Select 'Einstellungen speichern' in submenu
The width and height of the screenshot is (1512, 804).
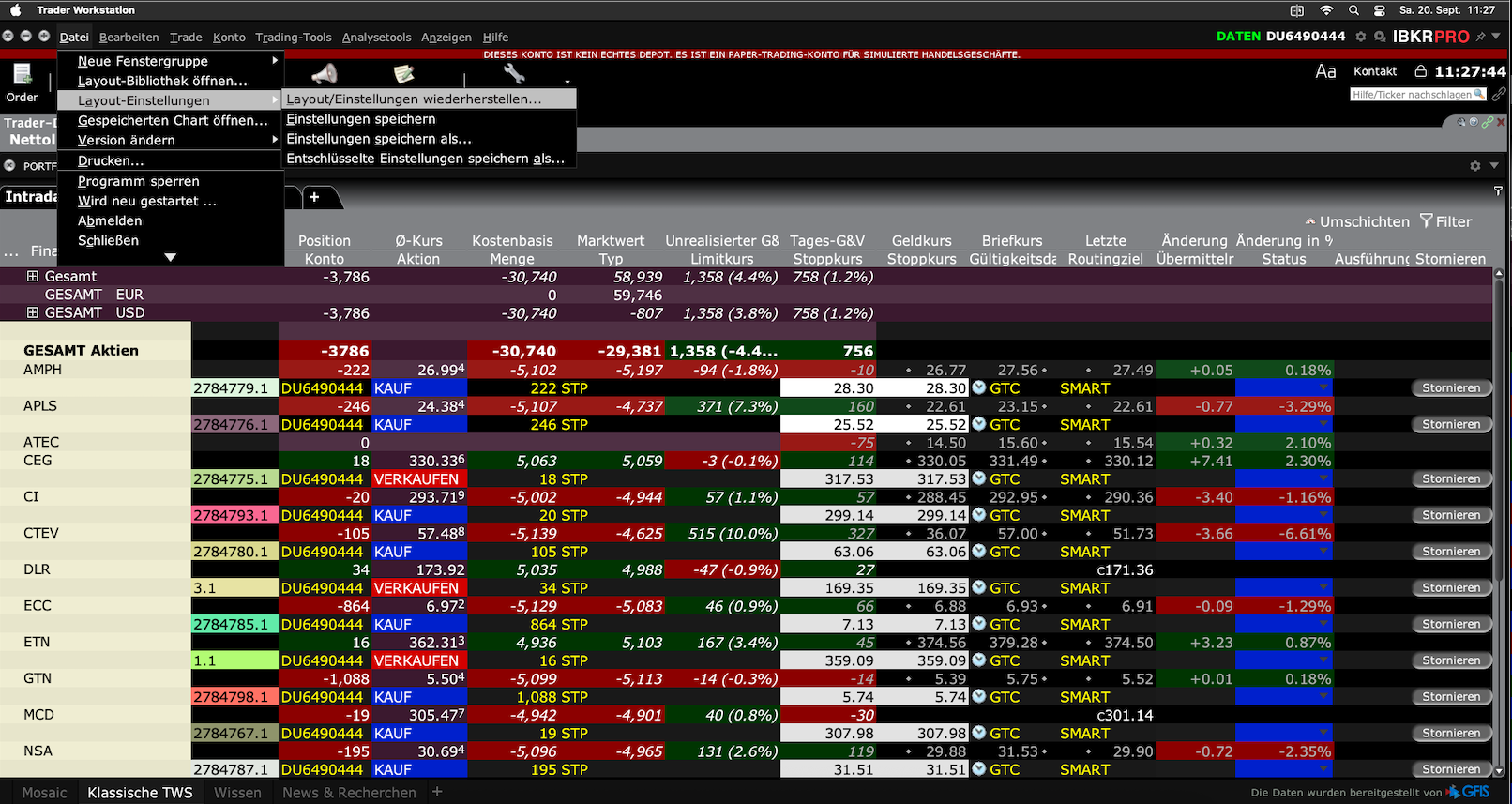pos(361,119)
